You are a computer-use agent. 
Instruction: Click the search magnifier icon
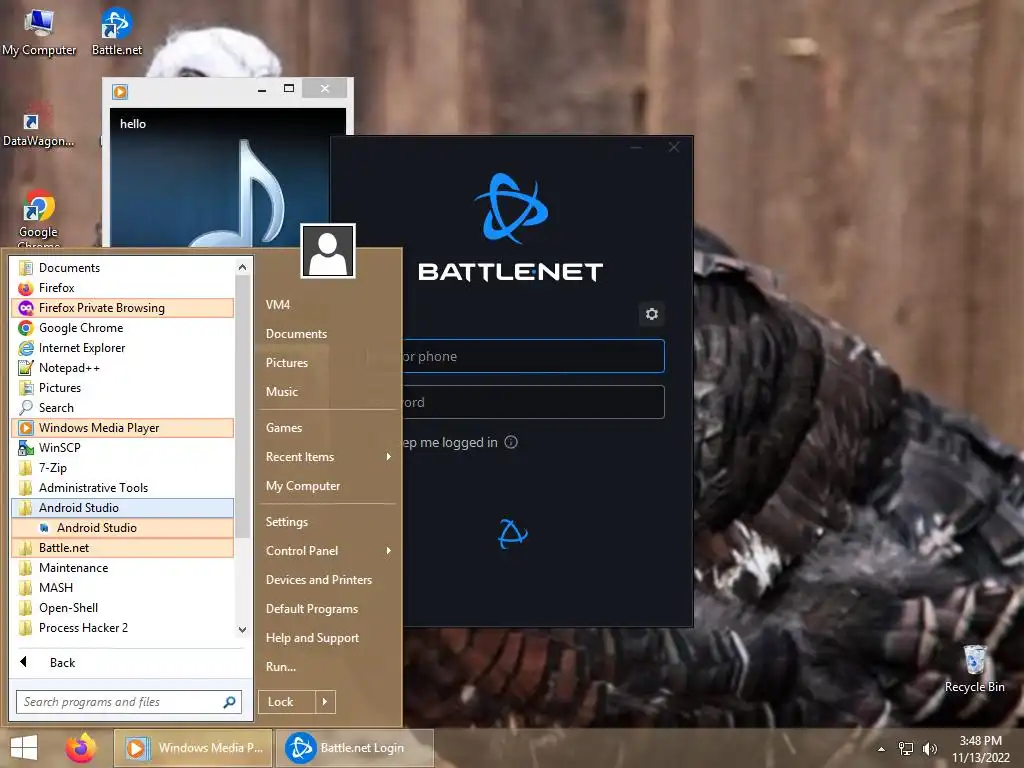229,702
